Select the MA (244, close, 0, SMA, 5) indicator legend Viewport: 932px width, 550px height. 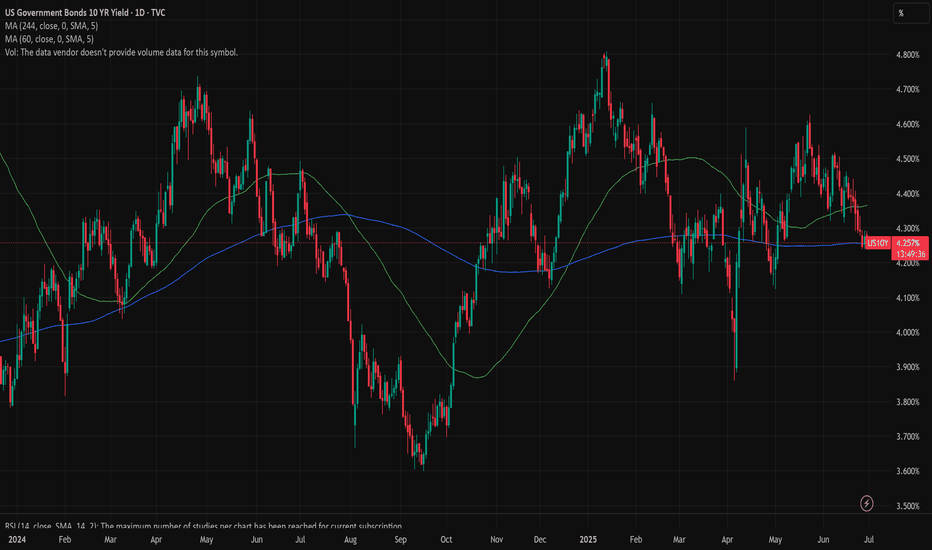(52, 26)
